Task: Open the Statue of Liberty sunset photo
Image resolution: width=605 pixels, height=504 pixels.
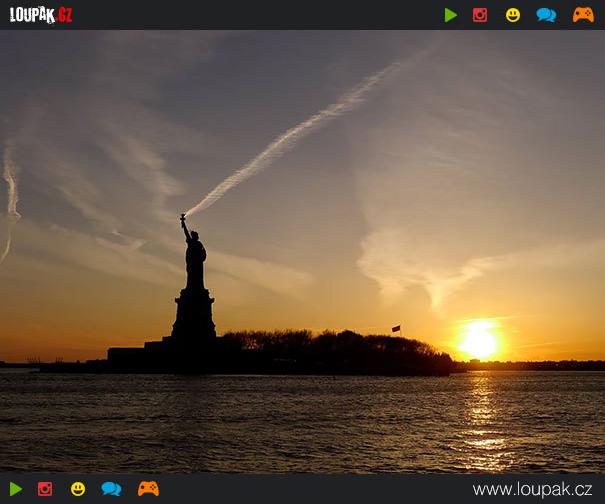Action: pyautogui.click(x=302, y=252)
